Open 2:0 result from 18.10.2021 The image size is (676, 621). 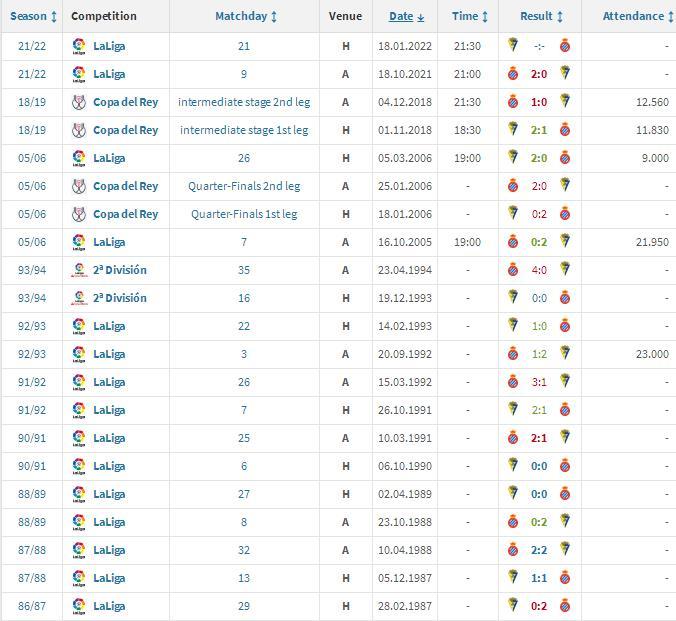[539, 74]
